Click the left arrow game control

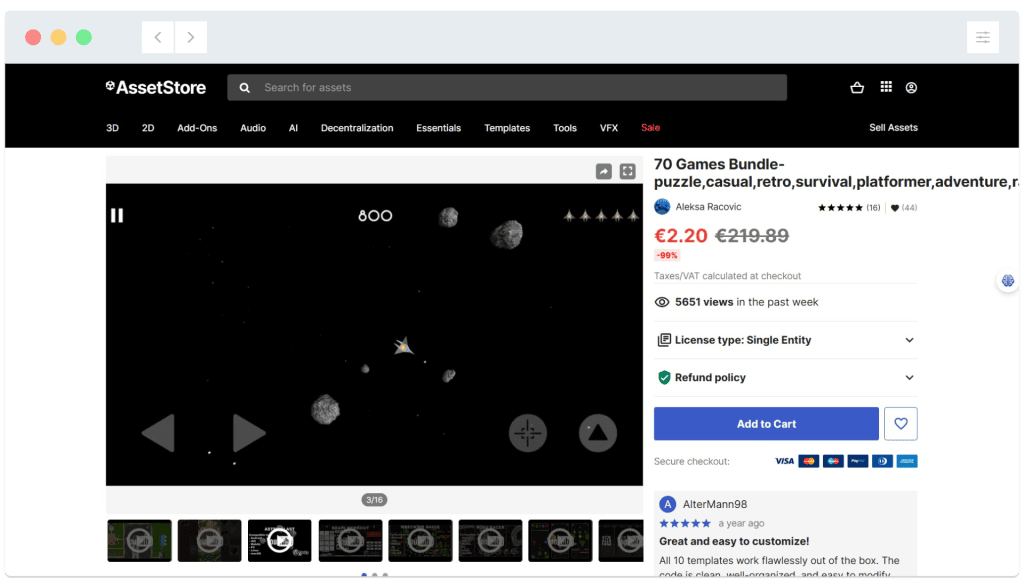pos(159,432)
